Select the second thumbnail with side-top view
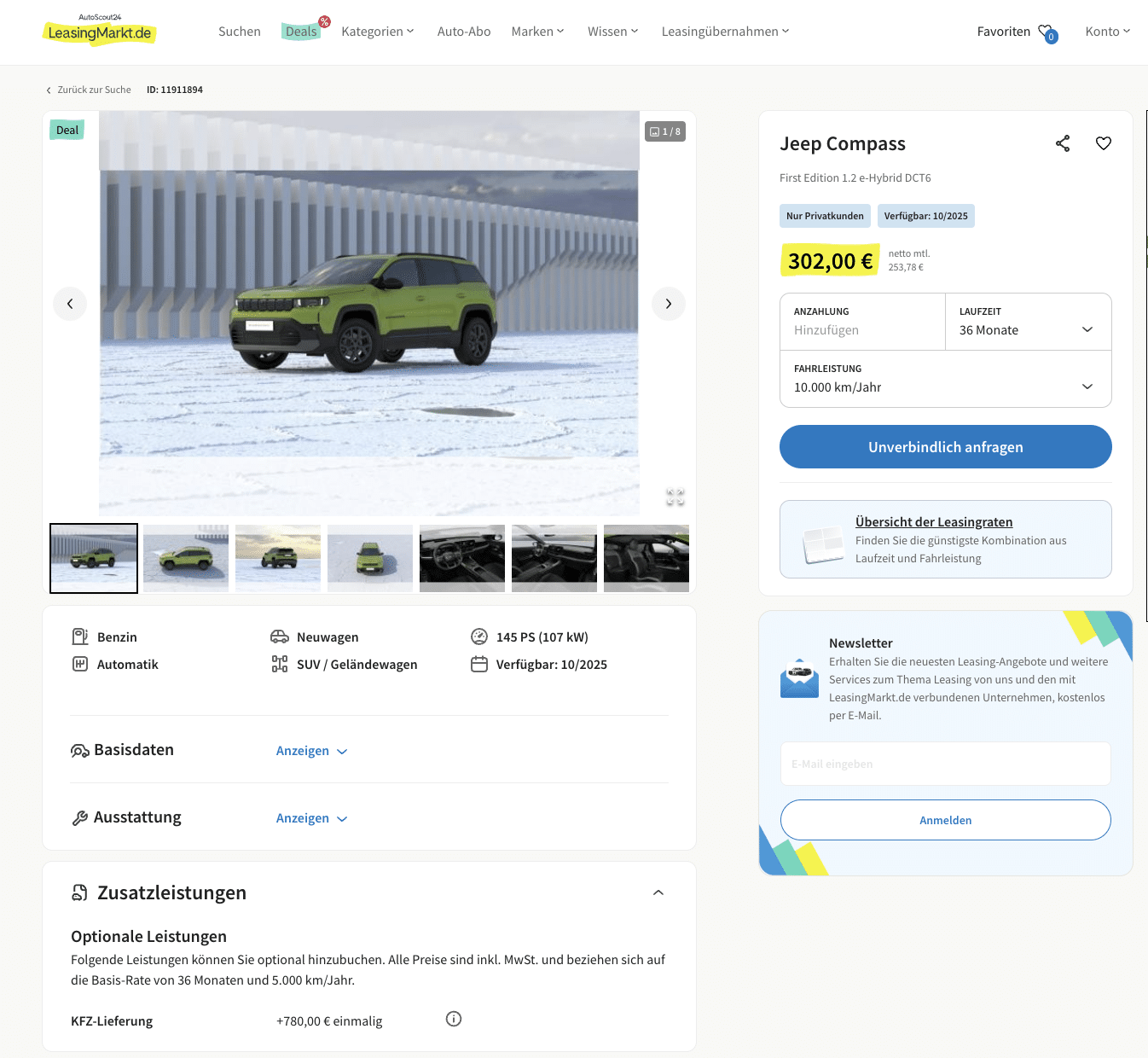Screen dimensions: 1148x1058 186,558
